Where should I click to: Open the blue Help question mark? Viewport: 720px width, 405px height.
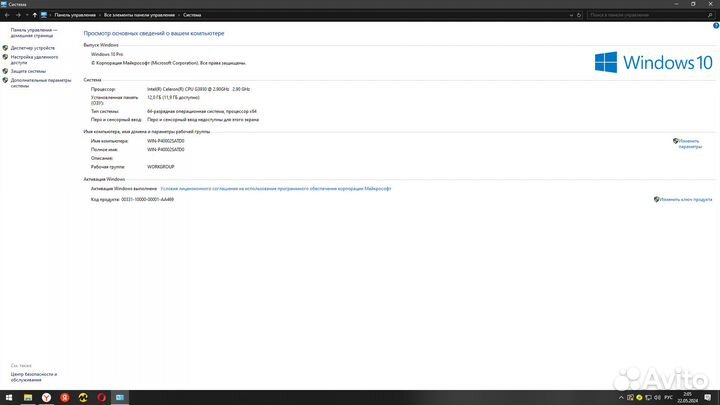716,26
